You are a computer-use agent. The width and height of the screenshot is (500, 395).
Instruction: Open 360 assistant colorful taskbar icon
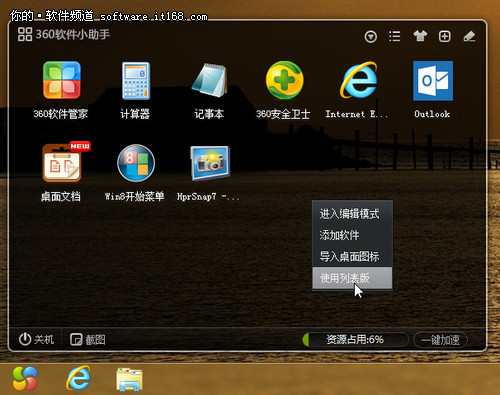click(25, 378)
